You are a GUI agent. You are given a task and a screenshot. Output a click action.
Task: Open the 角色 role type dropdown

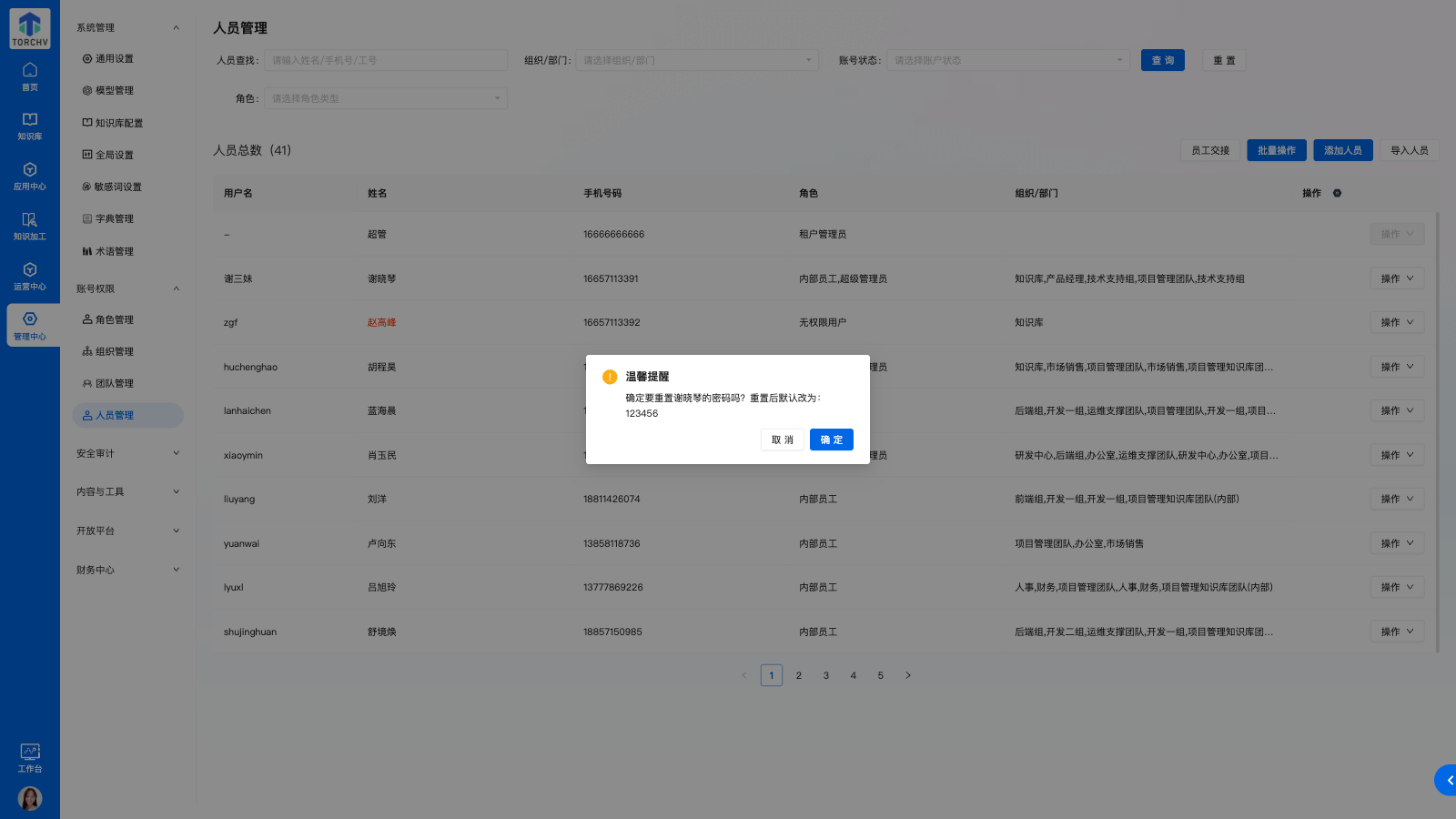click(x=385, y=97)
